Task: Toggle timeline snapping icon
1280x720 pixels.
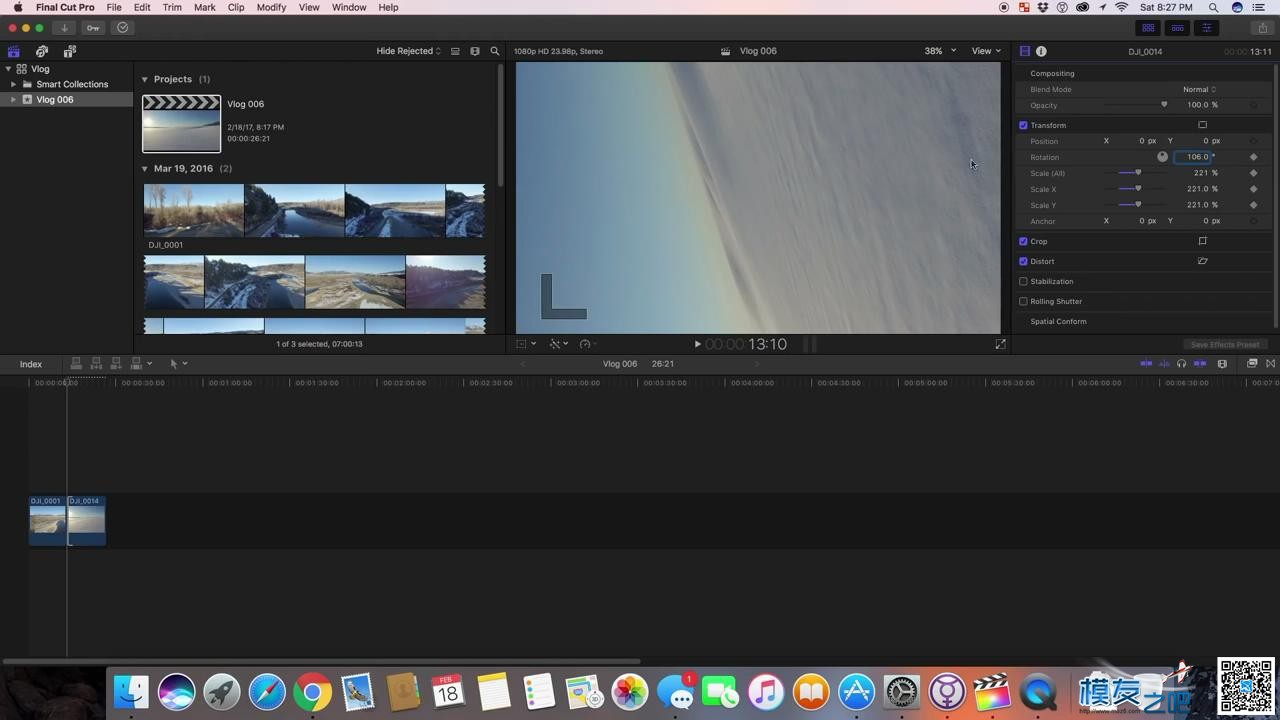Action: pos(1200,364)
